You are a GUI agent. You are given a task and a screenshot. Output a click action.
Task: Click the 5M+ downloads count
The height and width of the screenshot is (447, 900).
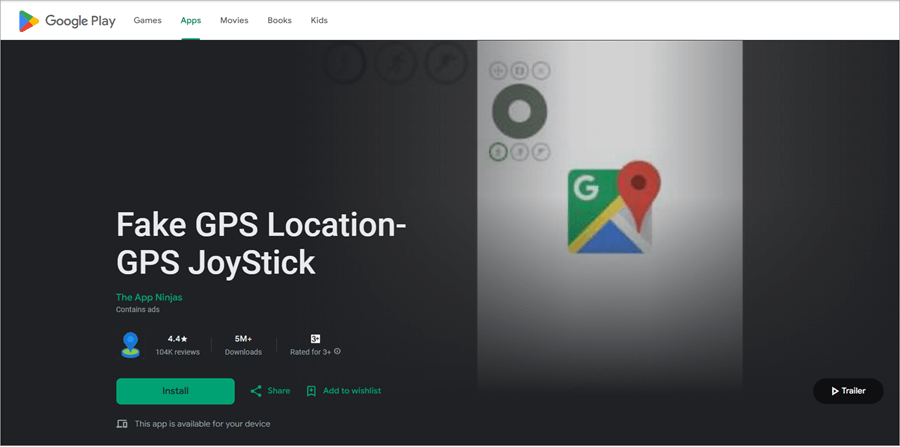pyautogui.click(x=243, y=339)
